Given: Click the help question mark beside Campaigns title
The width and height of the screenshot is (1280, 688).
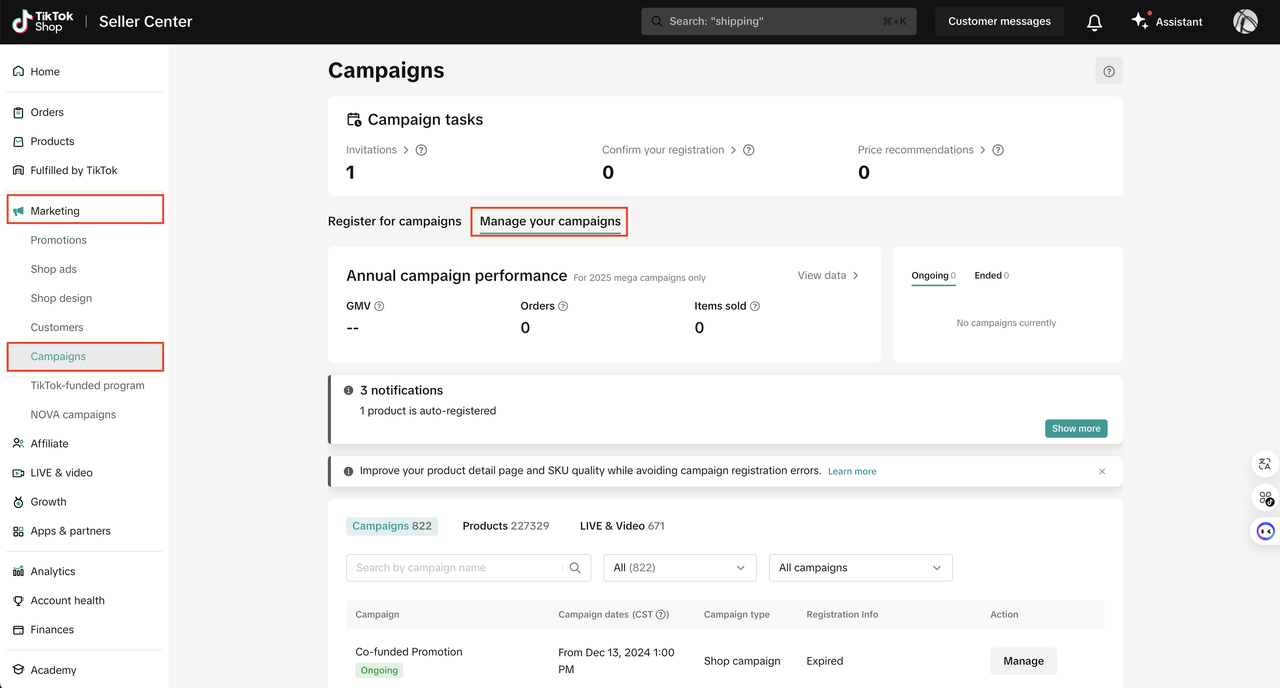Looking at the screenshot, I should 1109,71.
